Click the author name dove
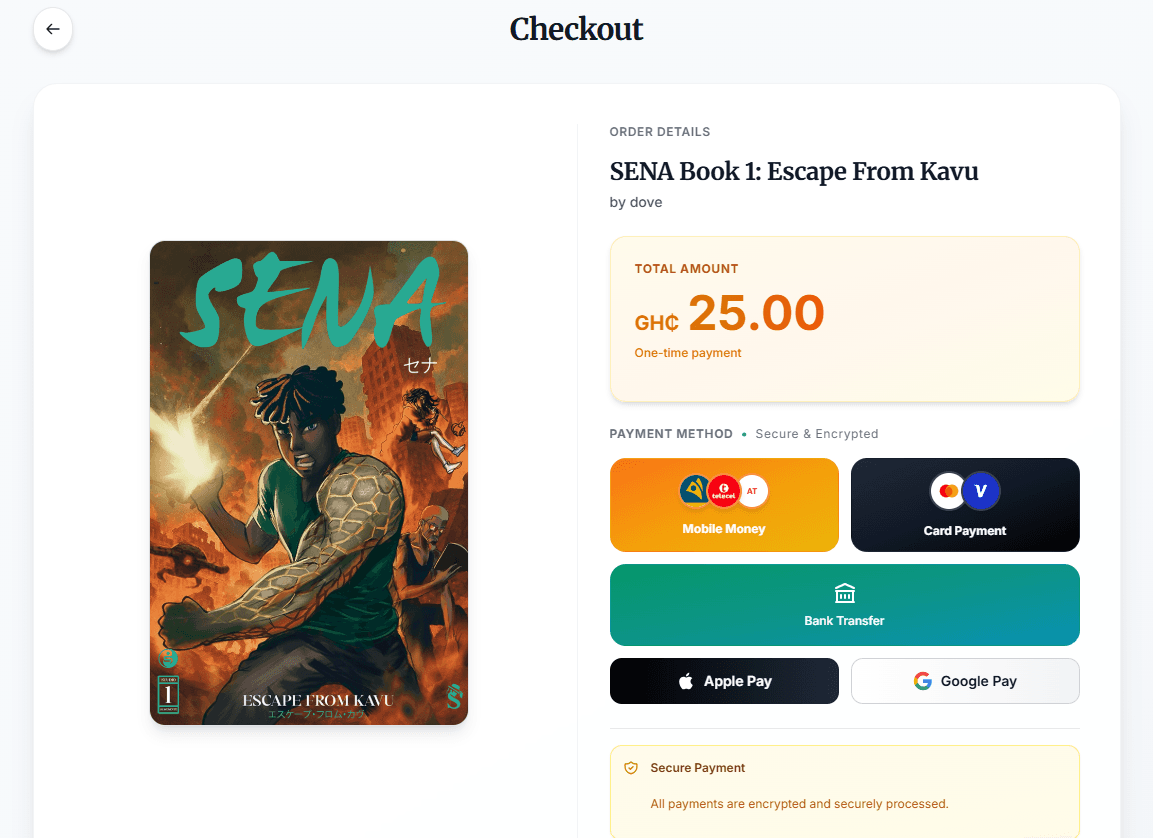The width and height of the screenshot is (1153, 838). pyautogui.click(x=646, y=202)
